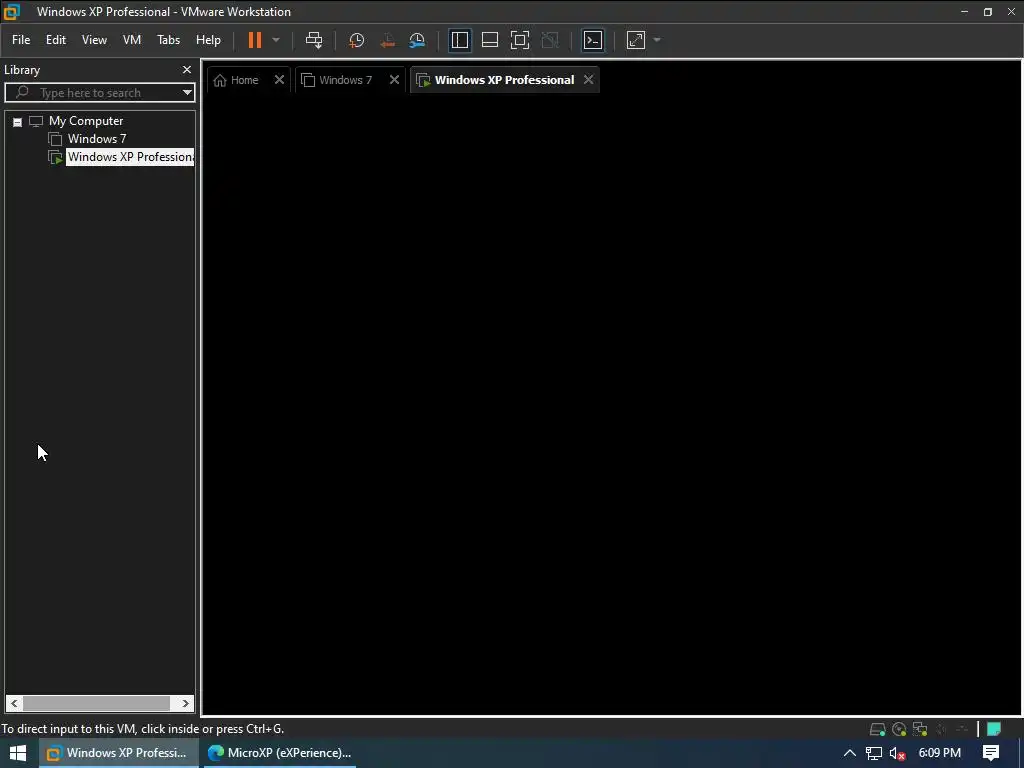Take a snapshot of this virtual machine
Image resolution: width=1024 pixels, height=768 pixels.
[x=357, y=40]
